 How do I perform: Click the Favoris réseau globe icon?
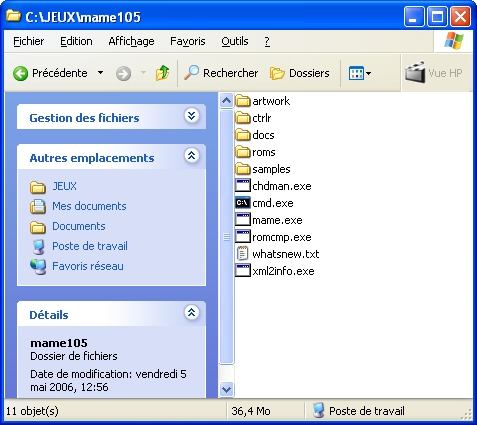[x=38, y=267]
